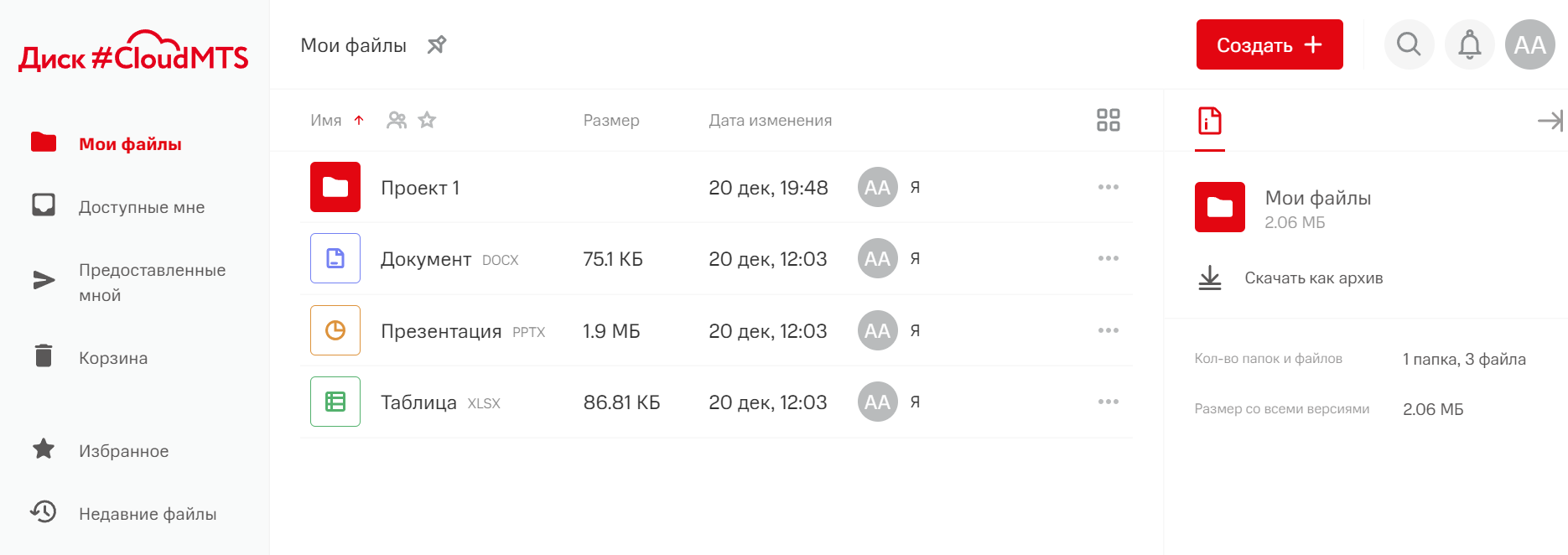The height and width of the screenshot is (555, 1568).
Task: Open Недавние файлы clock icon
Action: click(x=44, y=511)
